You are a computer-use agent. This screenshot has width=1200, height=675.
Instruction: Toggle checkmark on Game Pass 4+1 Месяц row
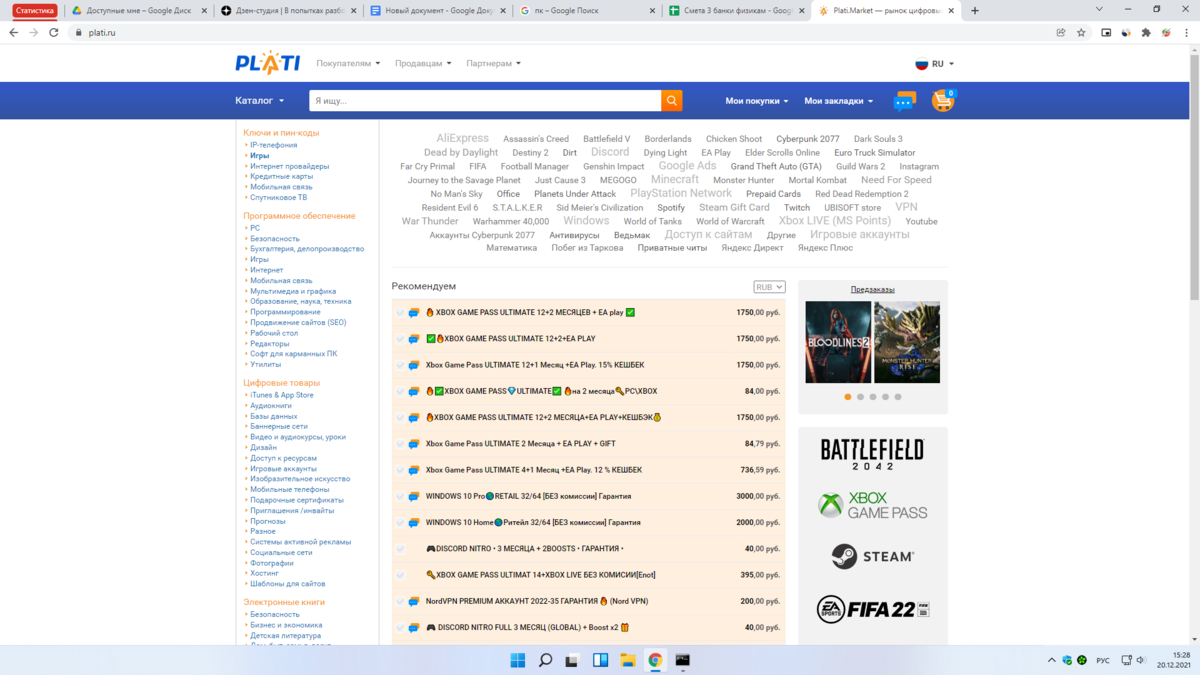coord(400,470)
